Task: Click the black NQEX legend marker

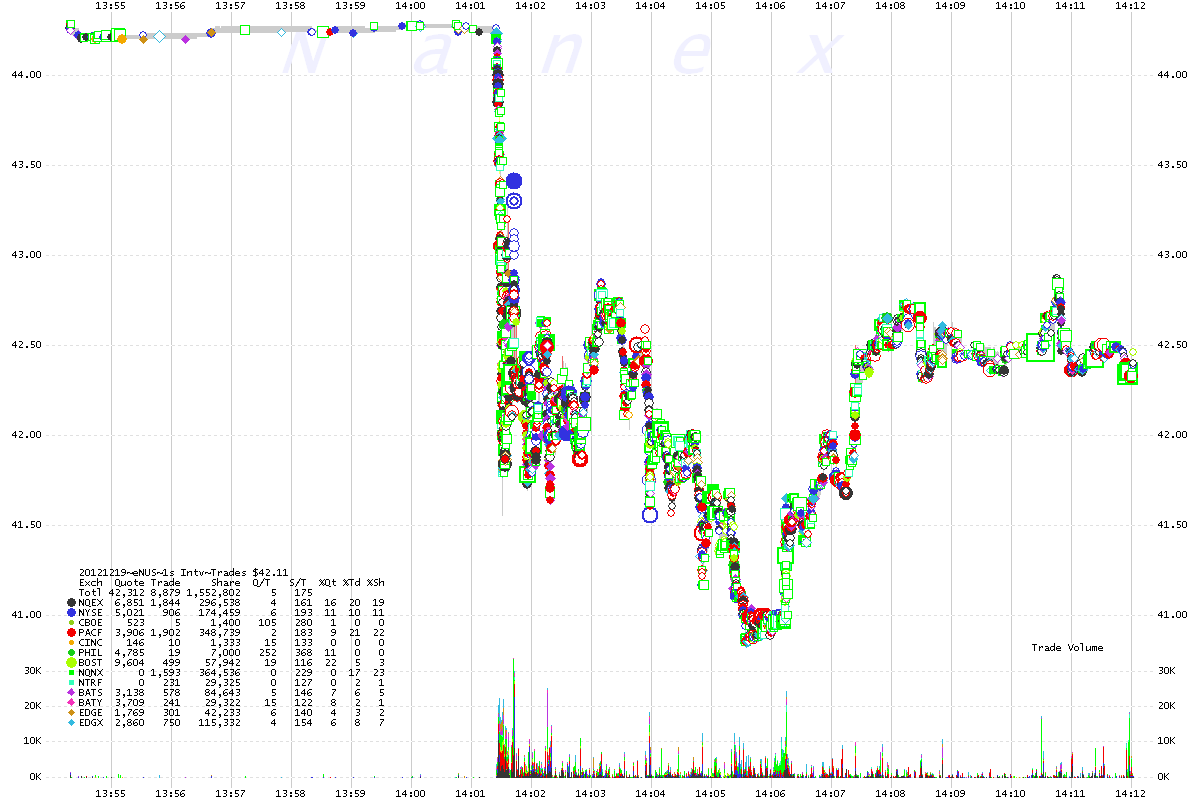Action: (70, 603)
